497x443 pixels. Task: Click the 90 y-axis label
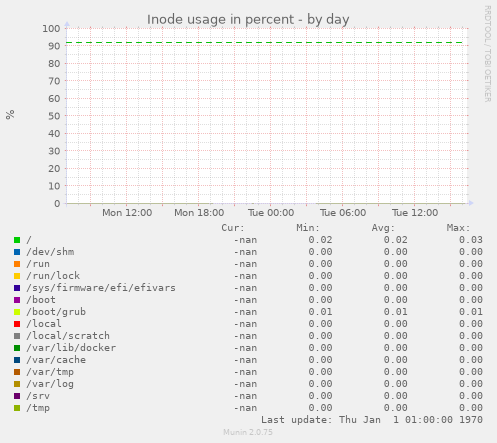tap(54, 46)
